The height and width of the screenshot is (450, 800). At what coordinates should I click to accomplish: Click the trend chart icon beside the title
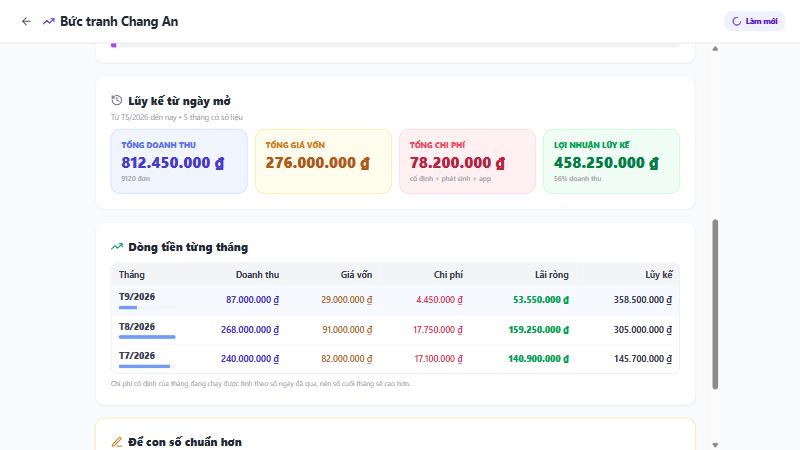pyautogui.click(x=48, y=21)
